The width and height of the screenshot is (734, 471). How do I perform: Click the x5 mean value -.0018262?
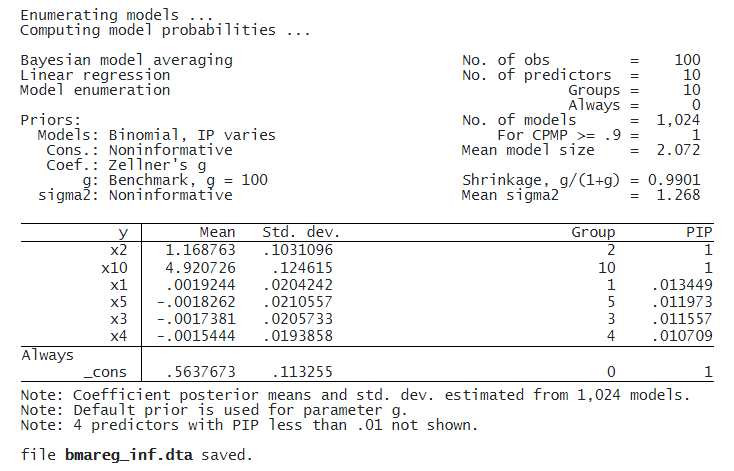click(196, 302)
